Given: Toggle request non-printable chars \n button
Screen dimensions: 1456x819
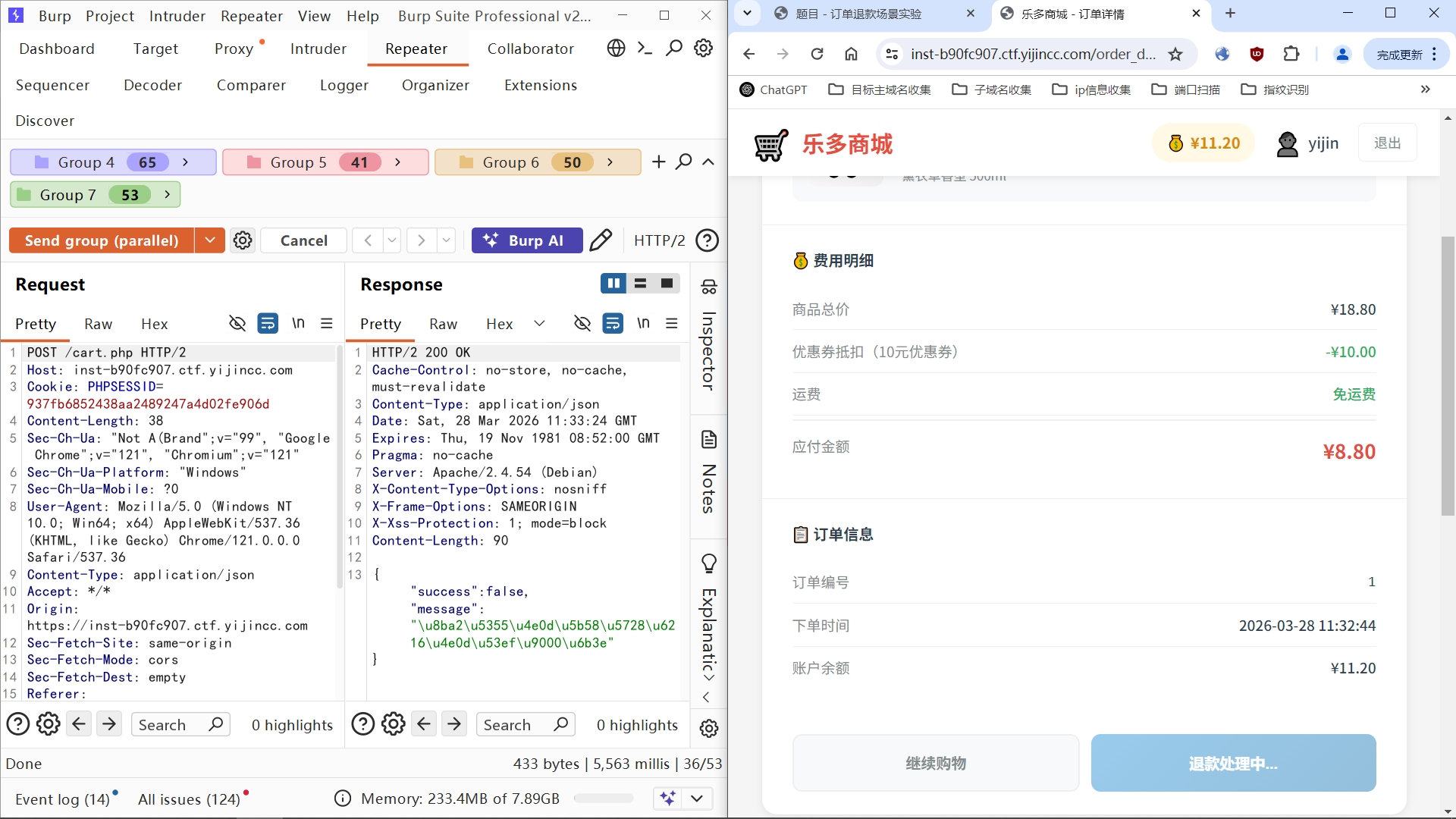Looking at the screenshot, I should click(x=299, y=324).
